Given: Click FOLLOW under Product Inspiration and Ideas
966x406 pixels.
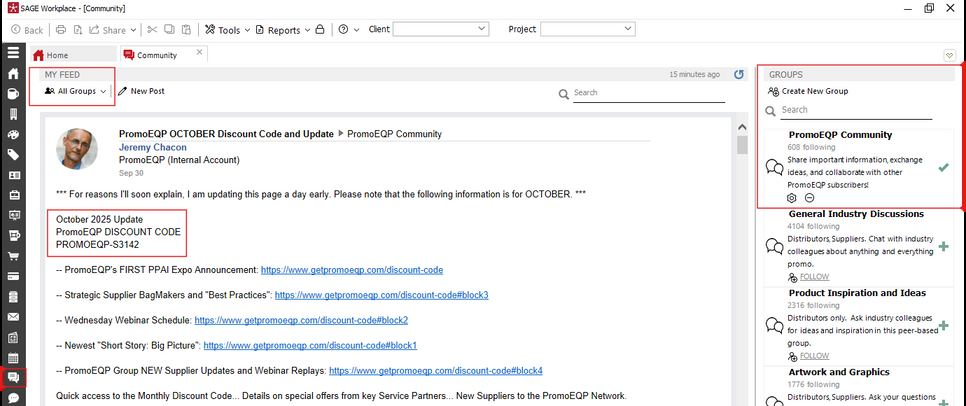Looking at the screenshot, I should point(814,356).
